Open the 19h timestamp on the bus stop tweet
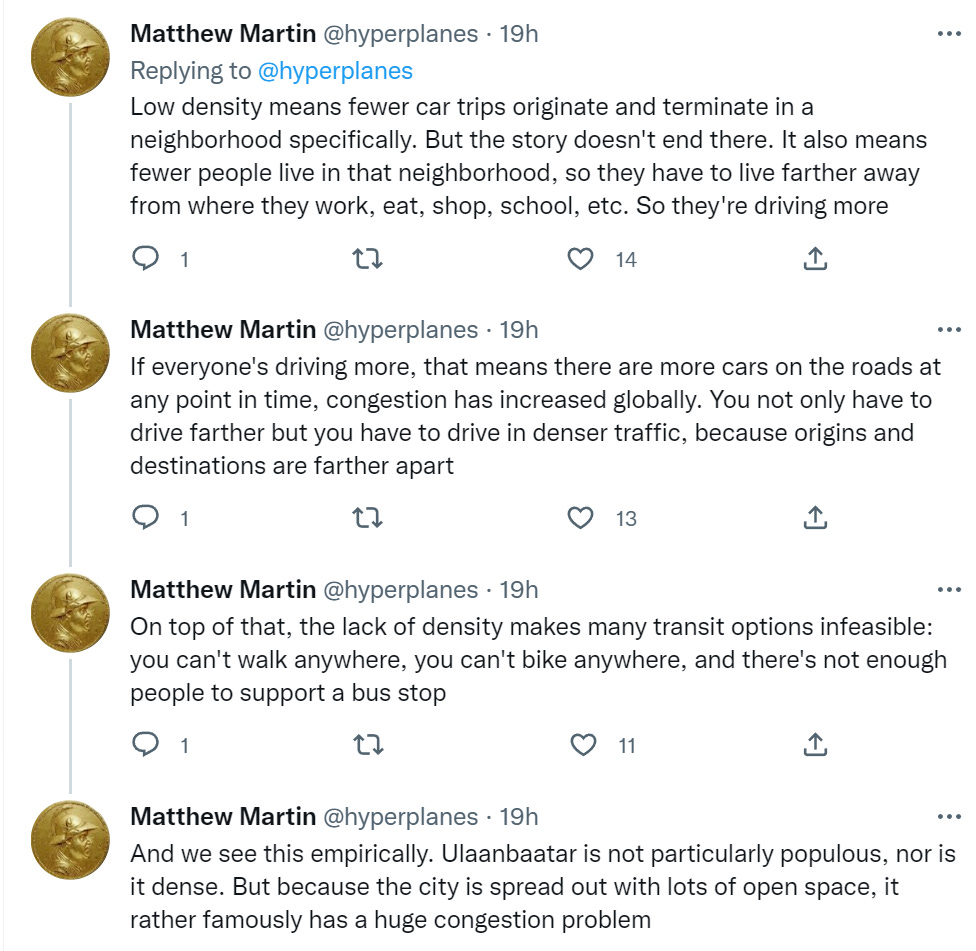The width and height of the screenshot is (976, 951). [x=518, y=590]
